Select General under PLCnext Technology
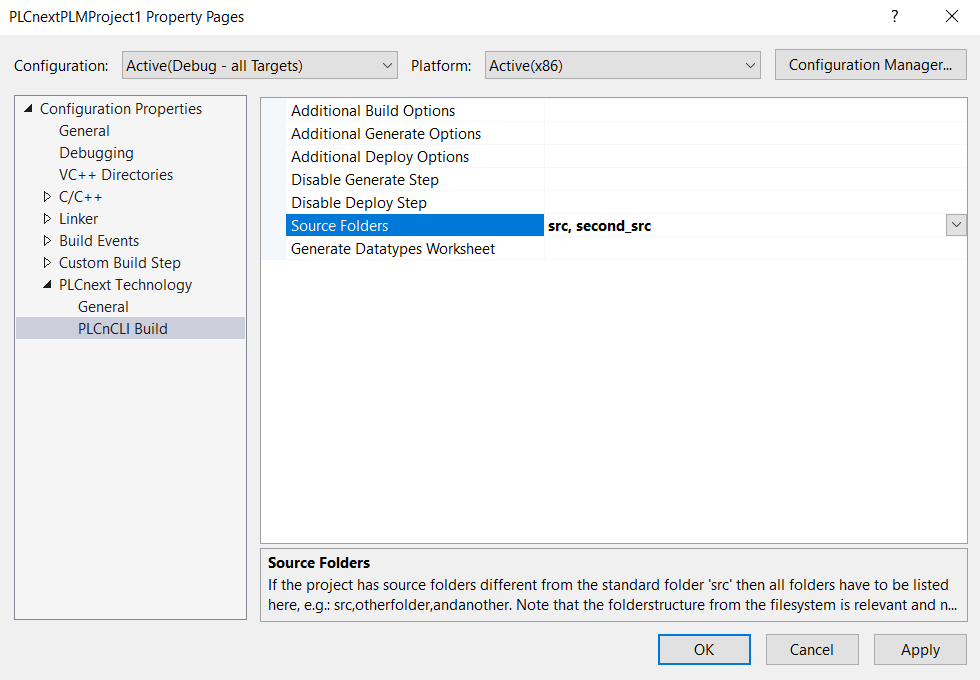This screenshot has height=680, width=980. [103, 307]
